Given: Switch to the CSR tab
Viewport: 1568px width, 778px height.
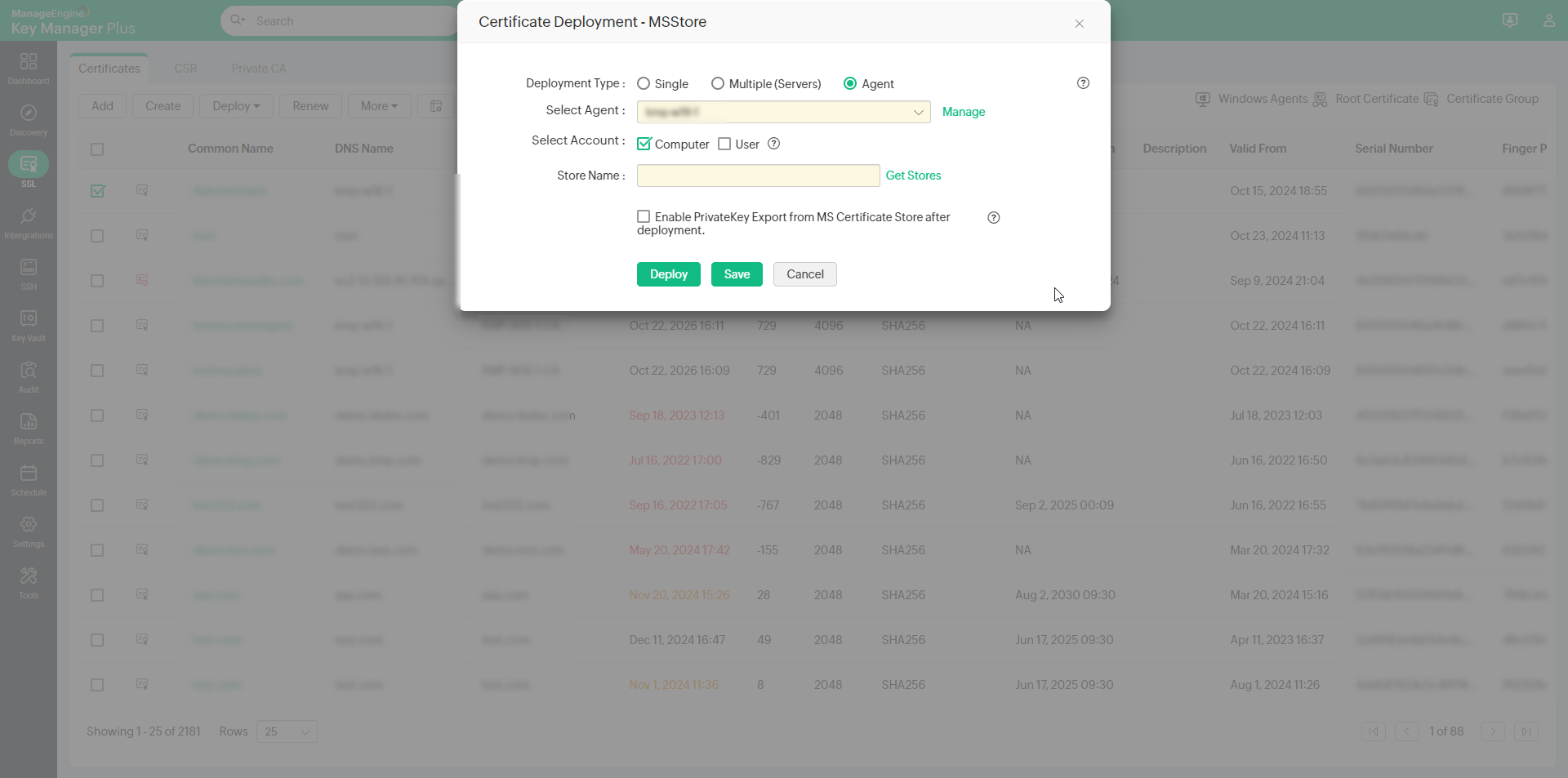Looking at the screenshot, I should tap(185, 69).
